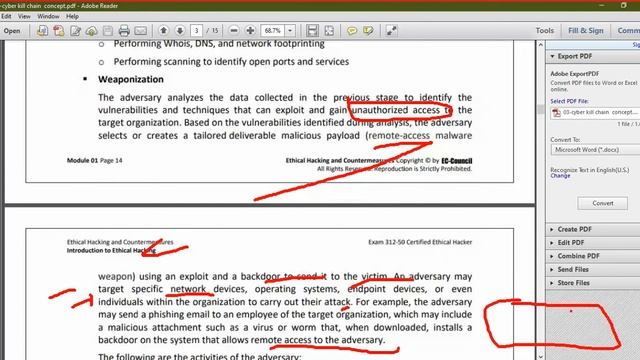
Task: Zoom out with the minus icon
Action: pyautogui.click(x=234, y=31)
